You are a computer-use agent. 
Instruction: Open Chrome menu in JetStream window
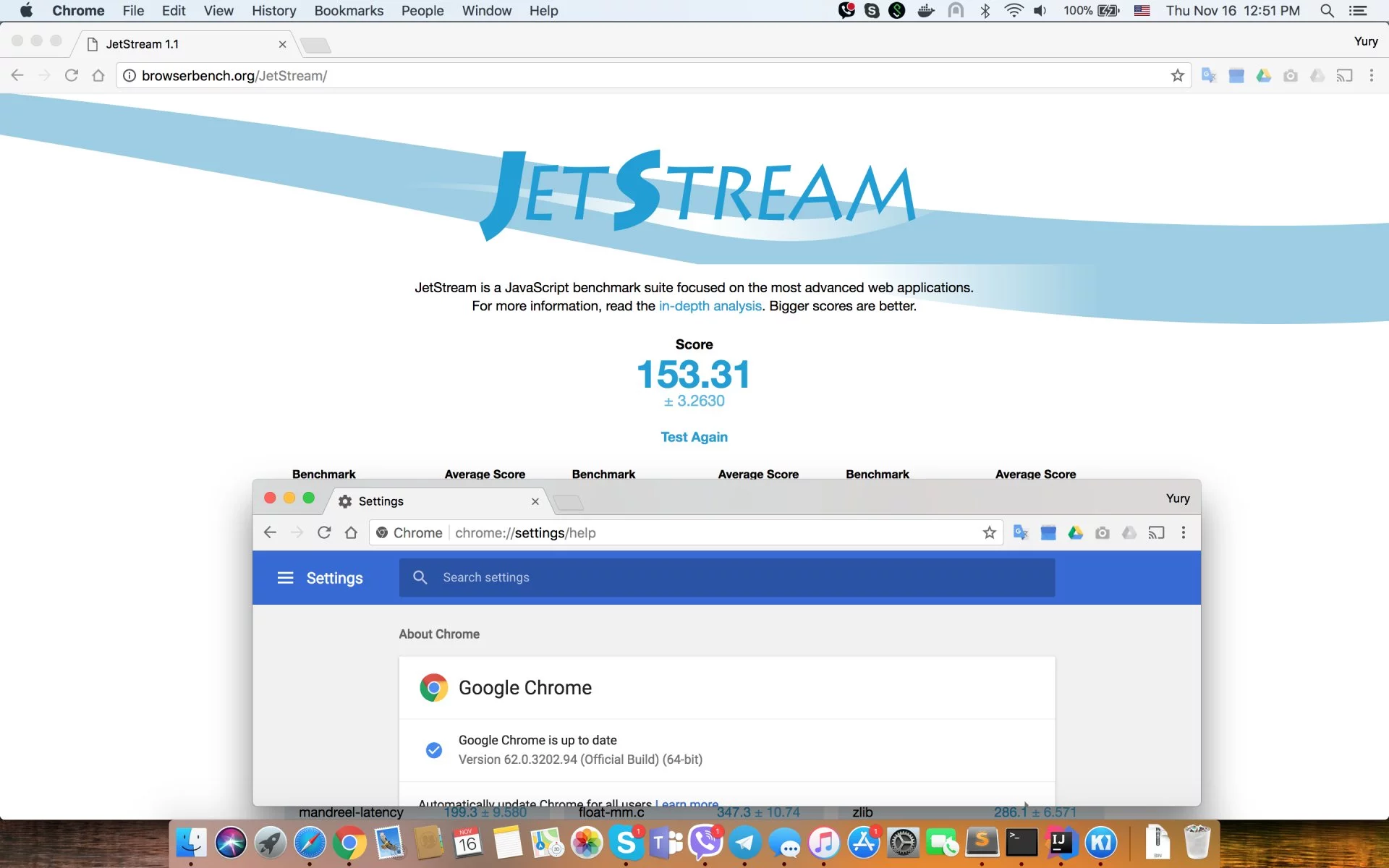click(x=1372, y=75)
